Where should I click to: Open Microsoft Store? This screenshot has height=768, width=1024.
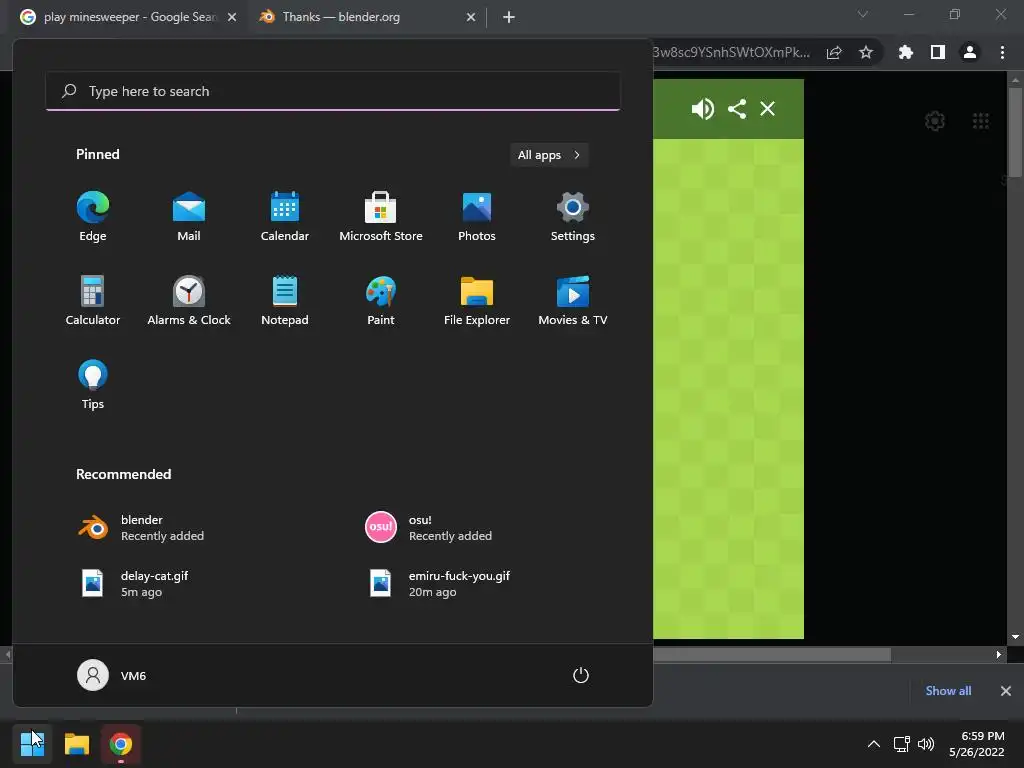[x=381, y=216]
